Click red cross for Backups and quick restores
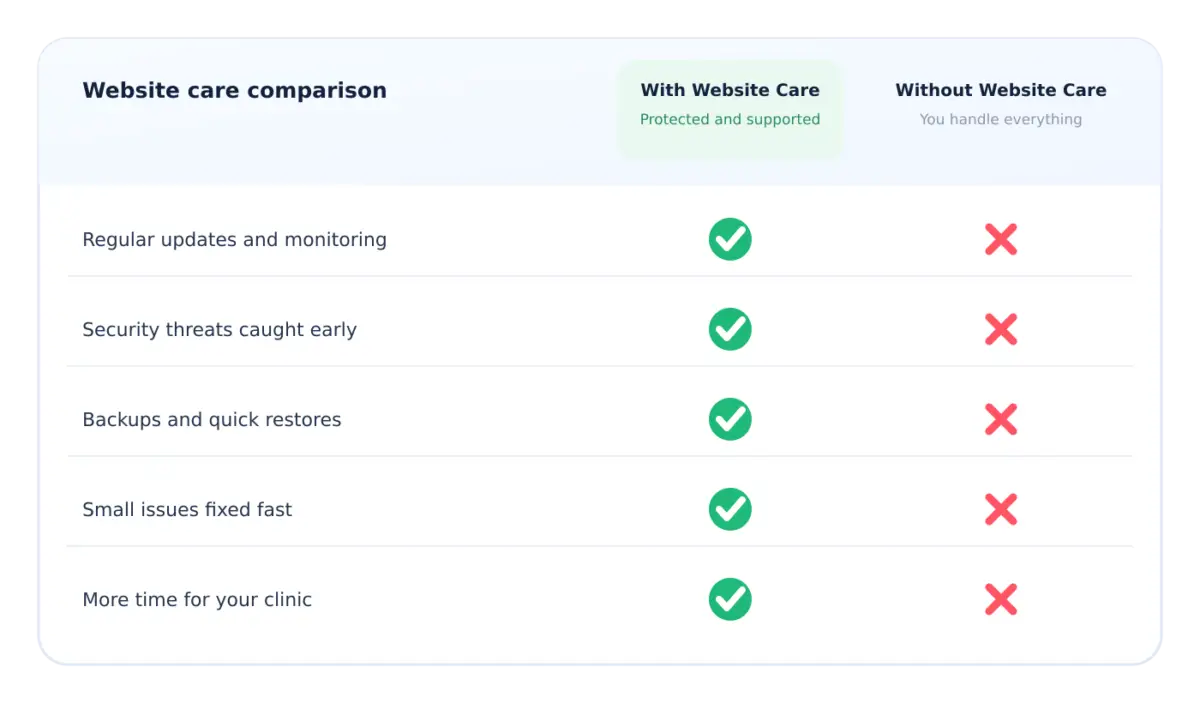The height and width of the screenshot is (703, 1200). click(1001, 419)
